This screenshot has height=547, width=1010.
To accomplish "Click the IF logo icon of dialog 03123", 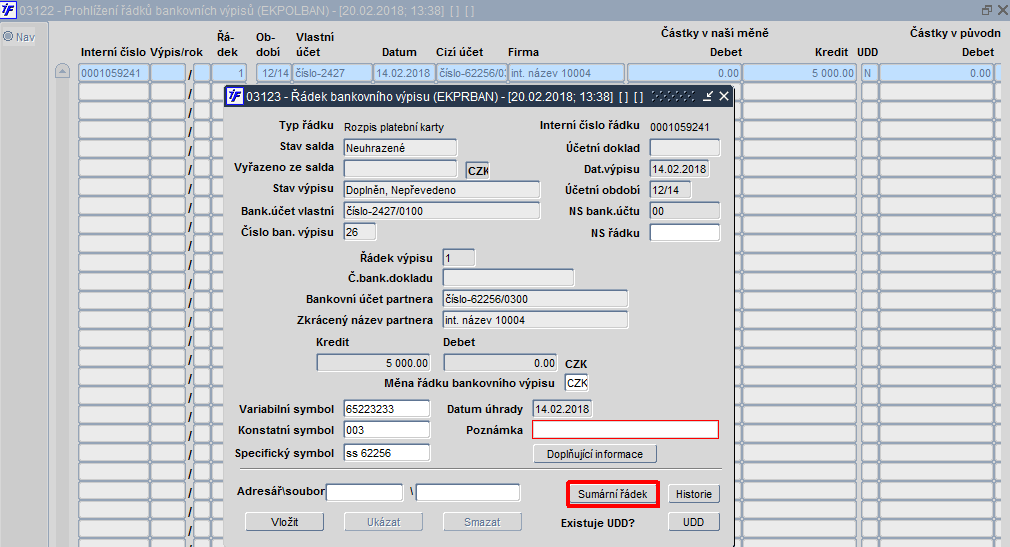I will 235,97.
